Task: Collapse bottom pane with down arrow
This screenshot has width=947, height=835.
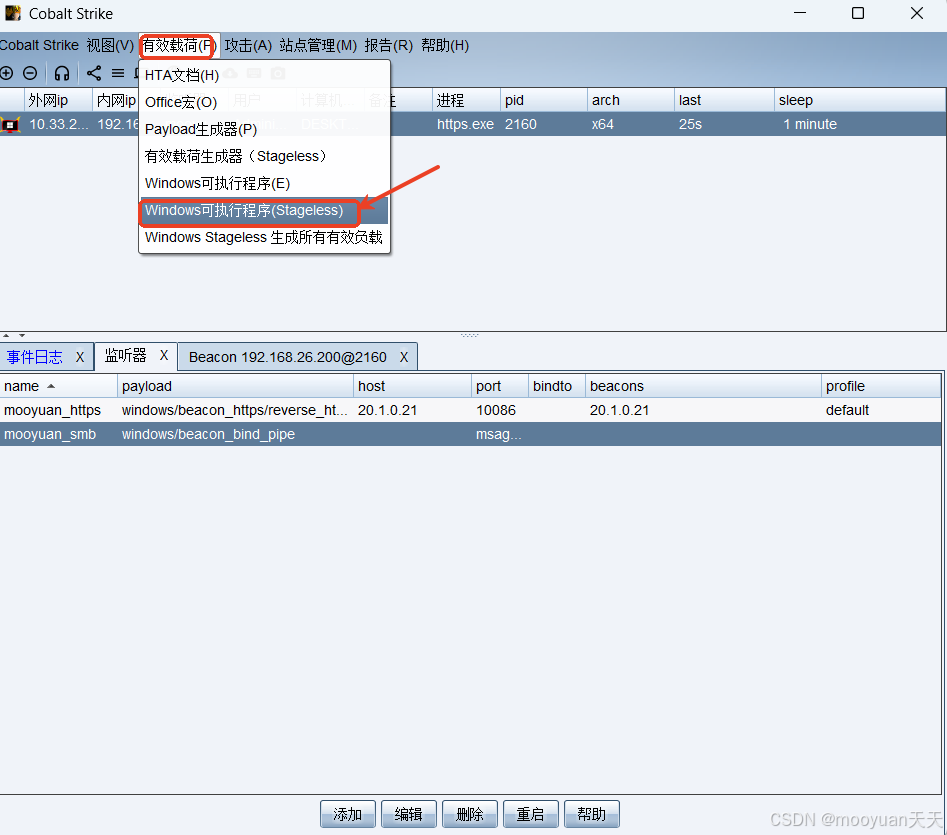Action: 22,335
